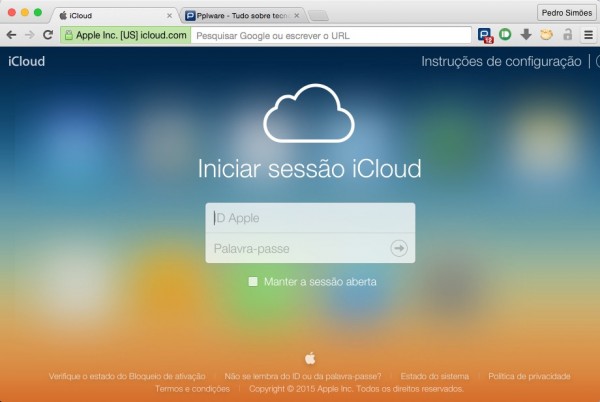This screenshot has height=402, width=600.
Task: Switch to the iCloud tab
Action: pyautogui.click(x=114, y=16)
